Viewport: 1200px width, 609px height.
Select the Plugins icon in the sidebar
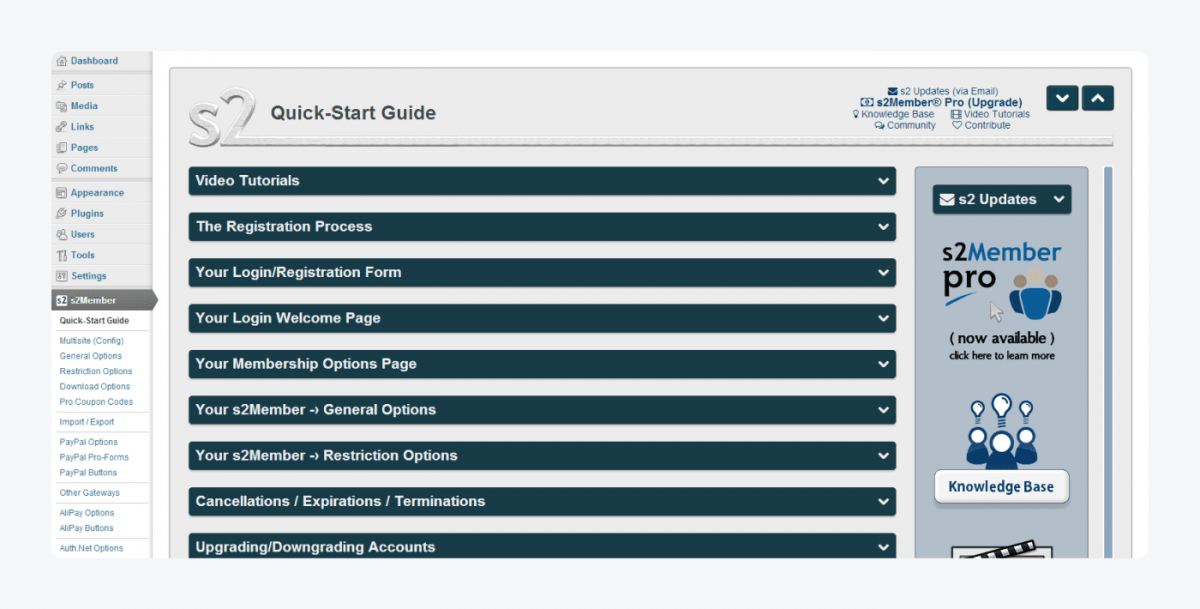click(61, 213)
